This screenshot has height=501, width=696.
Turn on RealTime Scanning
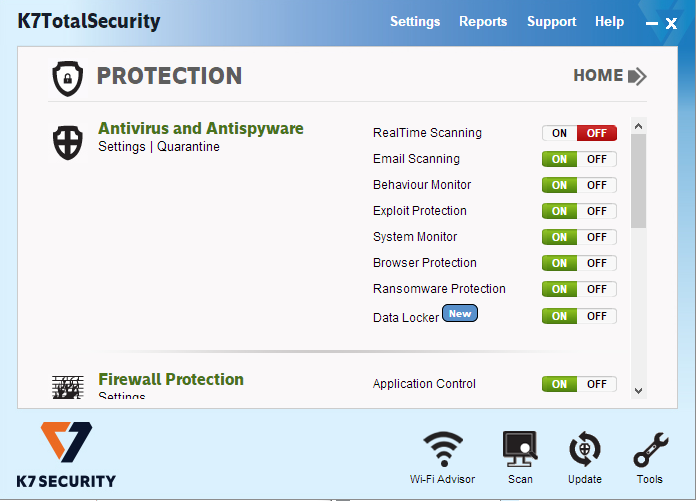point(559,133)
